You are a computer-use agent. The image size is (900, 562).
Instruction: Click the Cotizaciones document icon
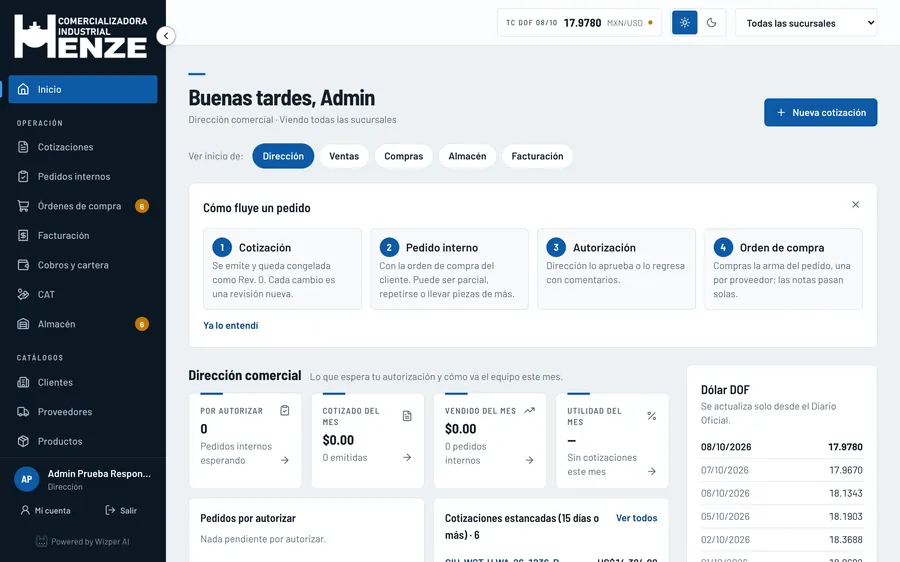click(x=23, y=147)
